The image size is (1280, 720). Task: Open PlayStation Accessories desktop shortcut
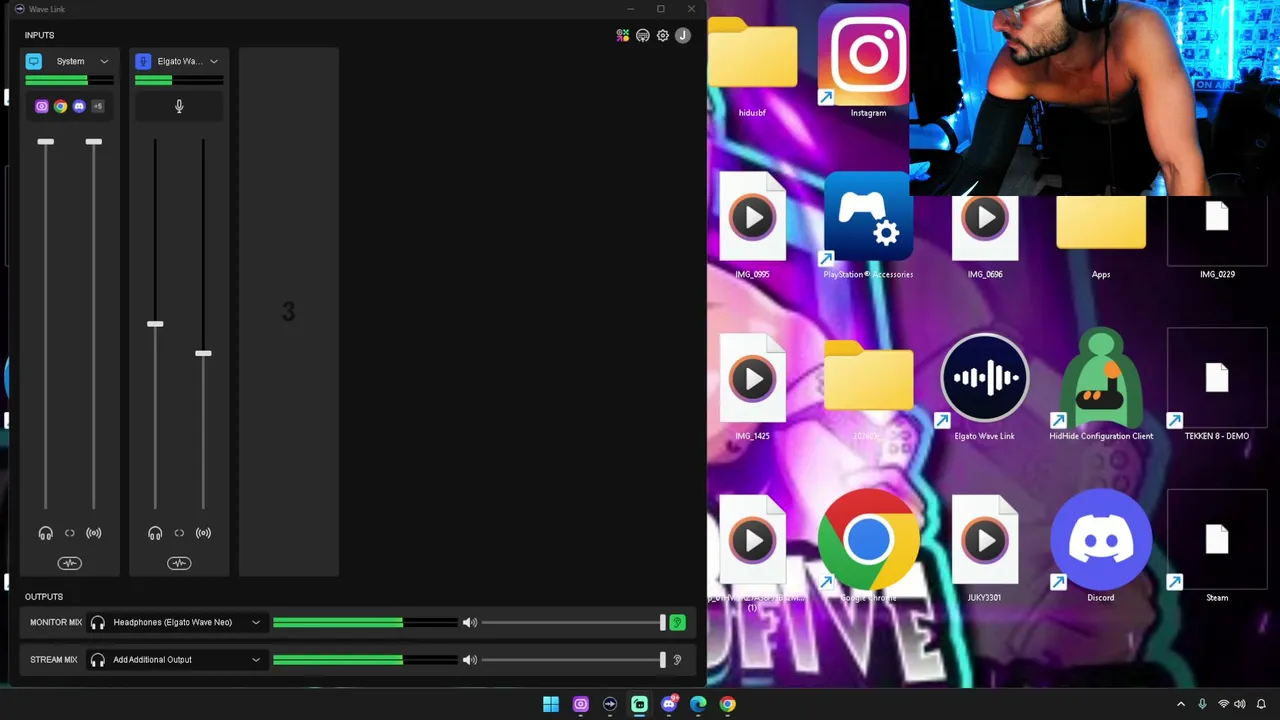pos(868,227)
